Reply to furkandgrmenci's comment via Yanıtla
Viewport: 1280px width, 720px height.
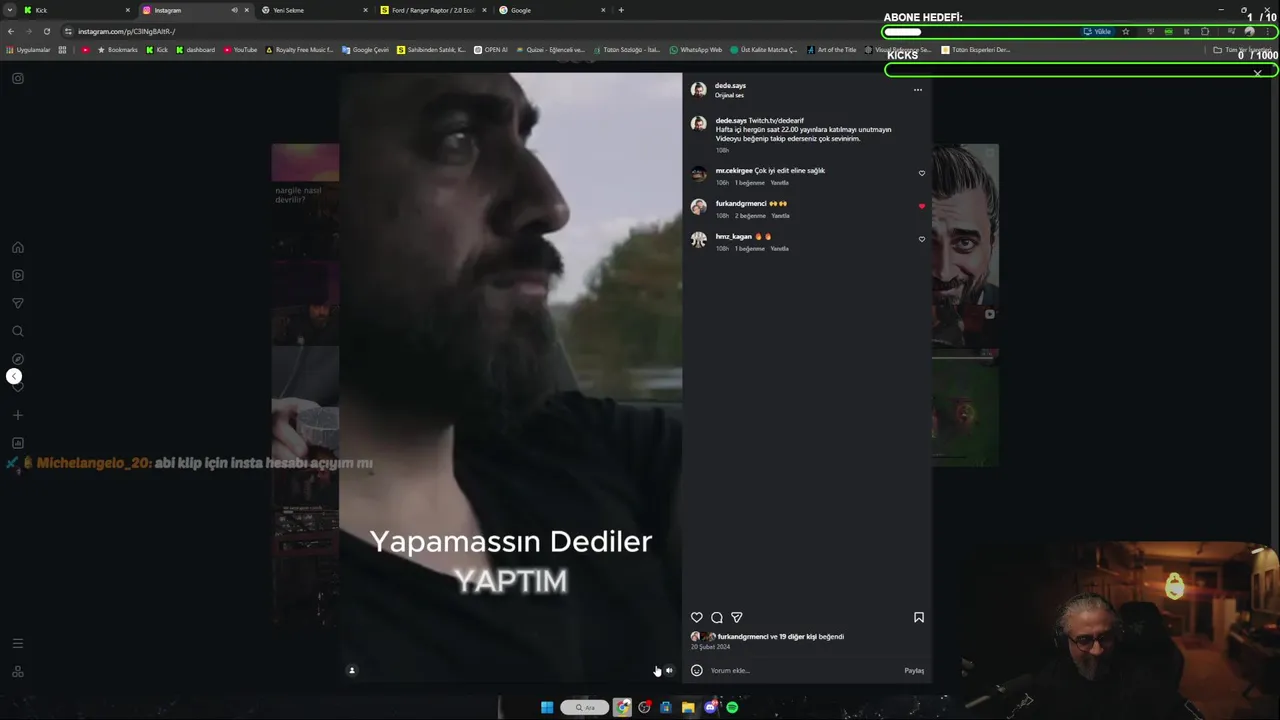780,216
